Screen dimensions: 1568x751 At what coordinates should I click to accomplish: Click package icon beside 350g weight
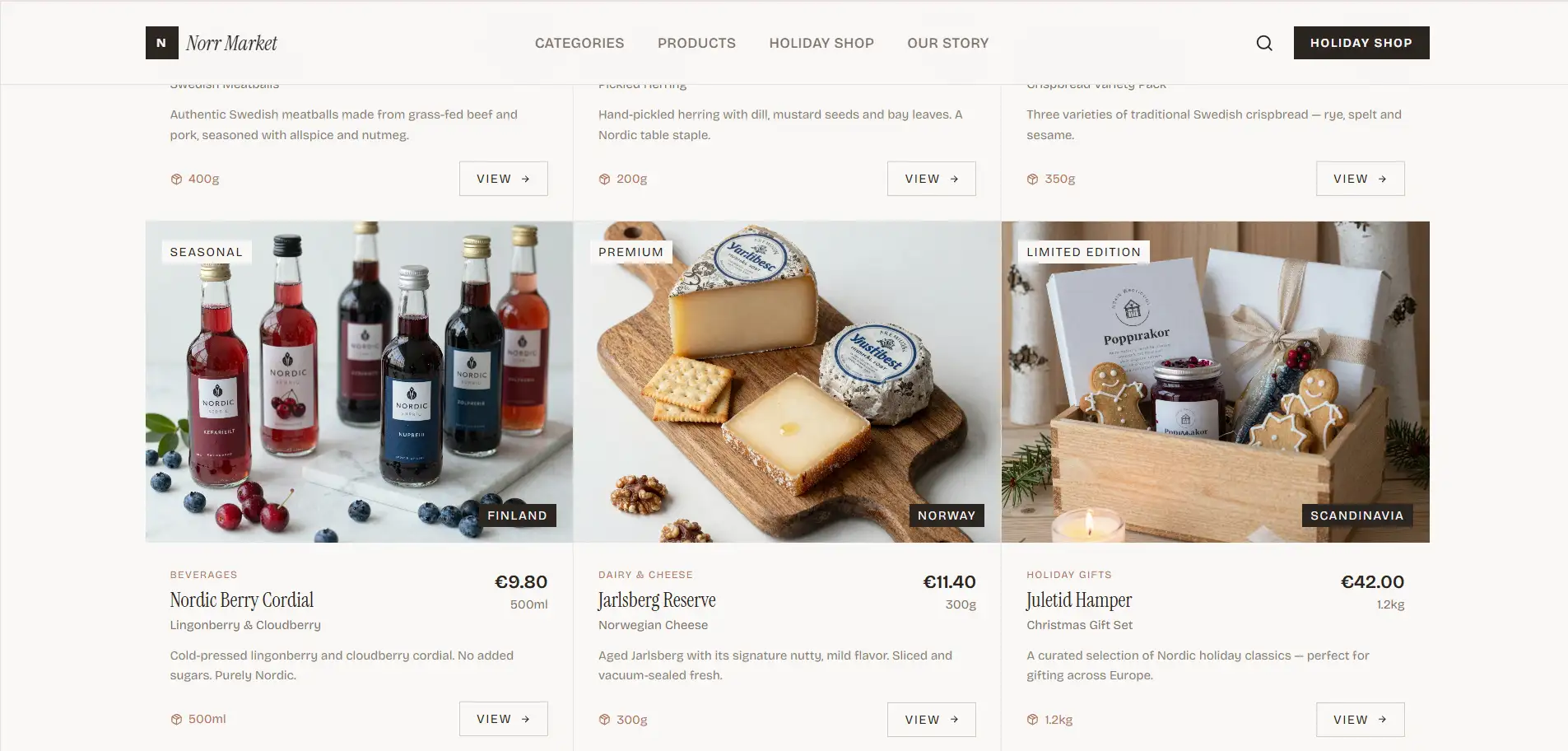1032,179
